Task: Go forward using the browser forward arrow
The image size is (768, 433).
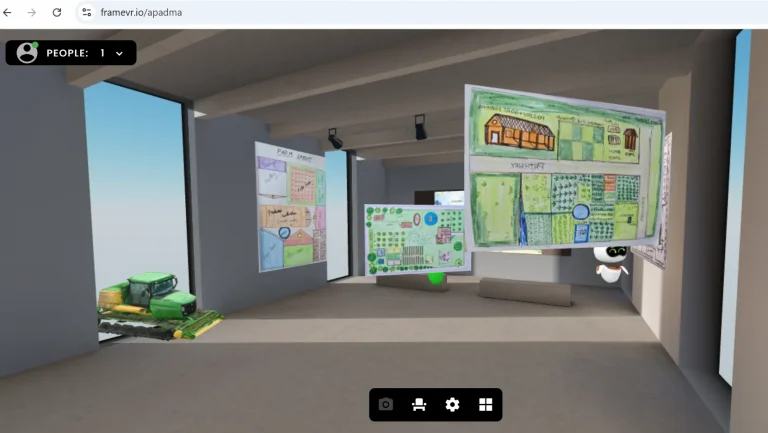Action: 32,12
